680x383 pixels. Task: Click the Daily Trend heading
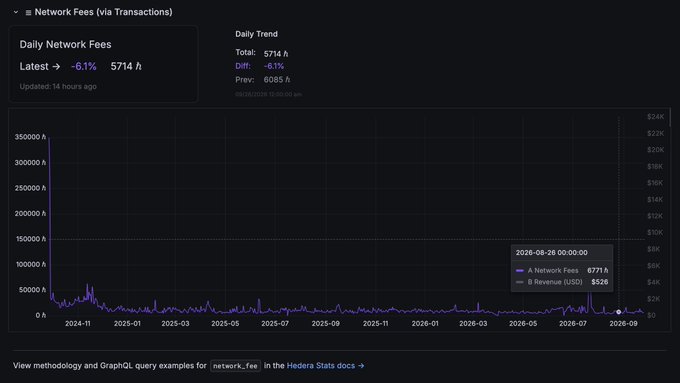(256, 34)
